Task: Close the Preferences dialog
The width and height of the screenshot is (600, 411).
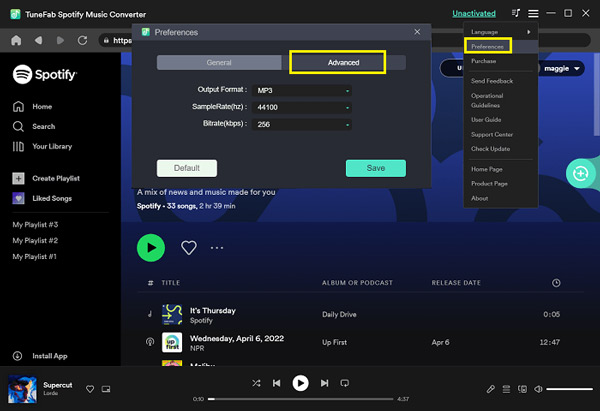Action: click(417, 32)
